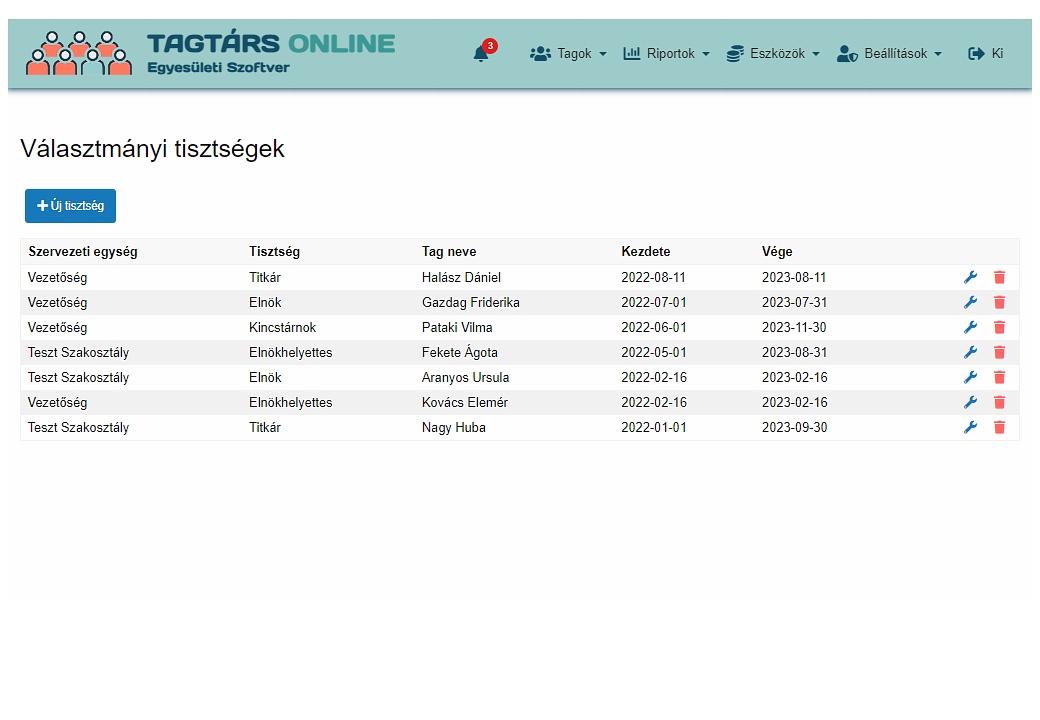The width and height of the screenshot is (1040, 720).
Task: Open the notifications bell icon
Action: pyautogui.click(x=482, y=54)
